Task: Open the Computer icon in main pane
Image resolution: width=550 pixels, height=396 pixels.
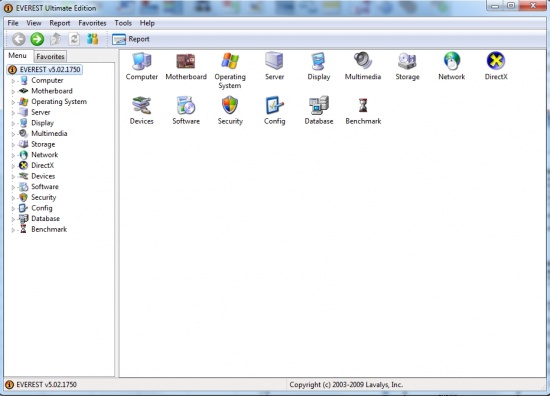Action: point(142,61)
